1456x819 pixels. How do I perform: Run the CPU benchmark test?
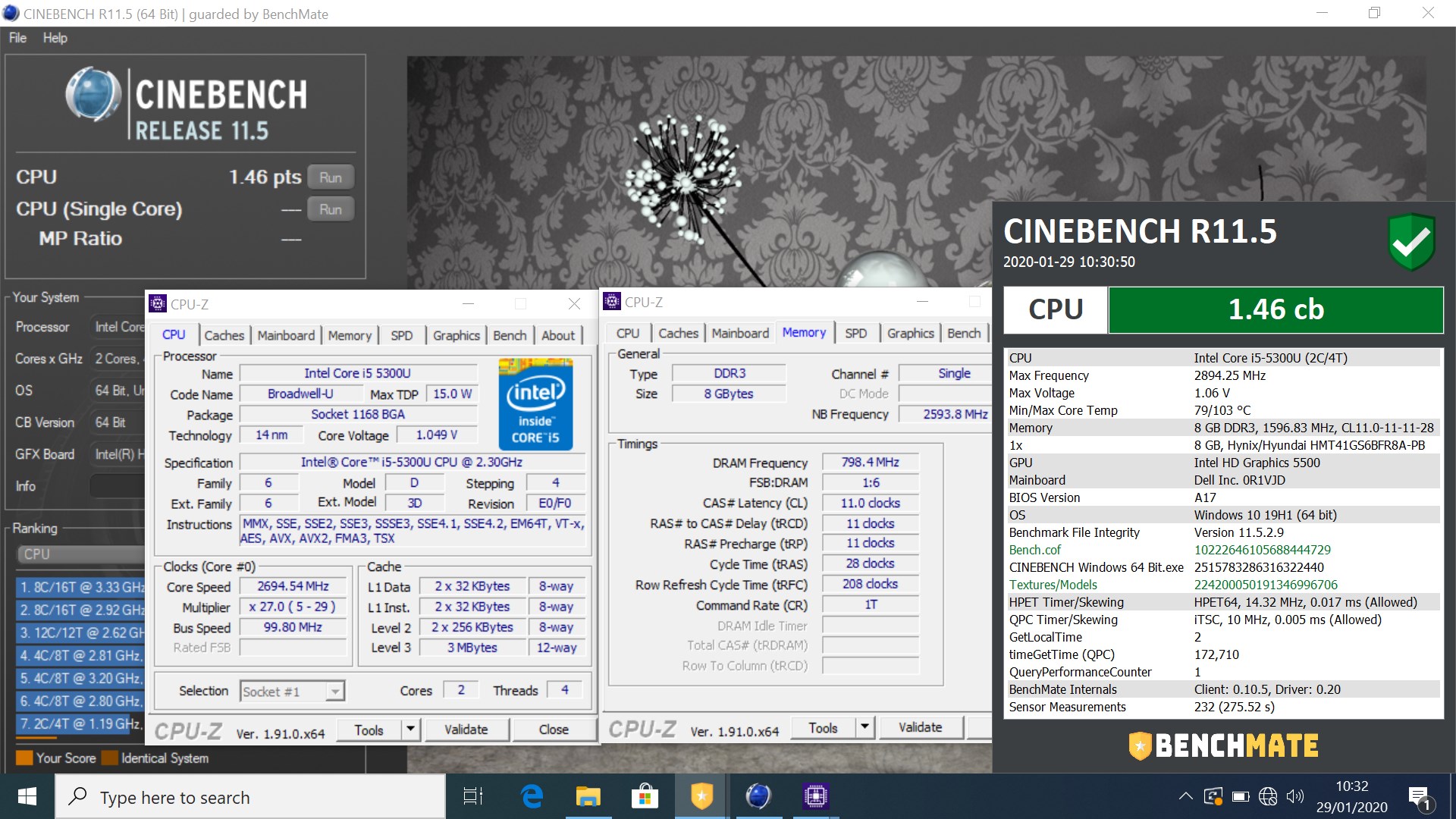[x=331, y=177]
